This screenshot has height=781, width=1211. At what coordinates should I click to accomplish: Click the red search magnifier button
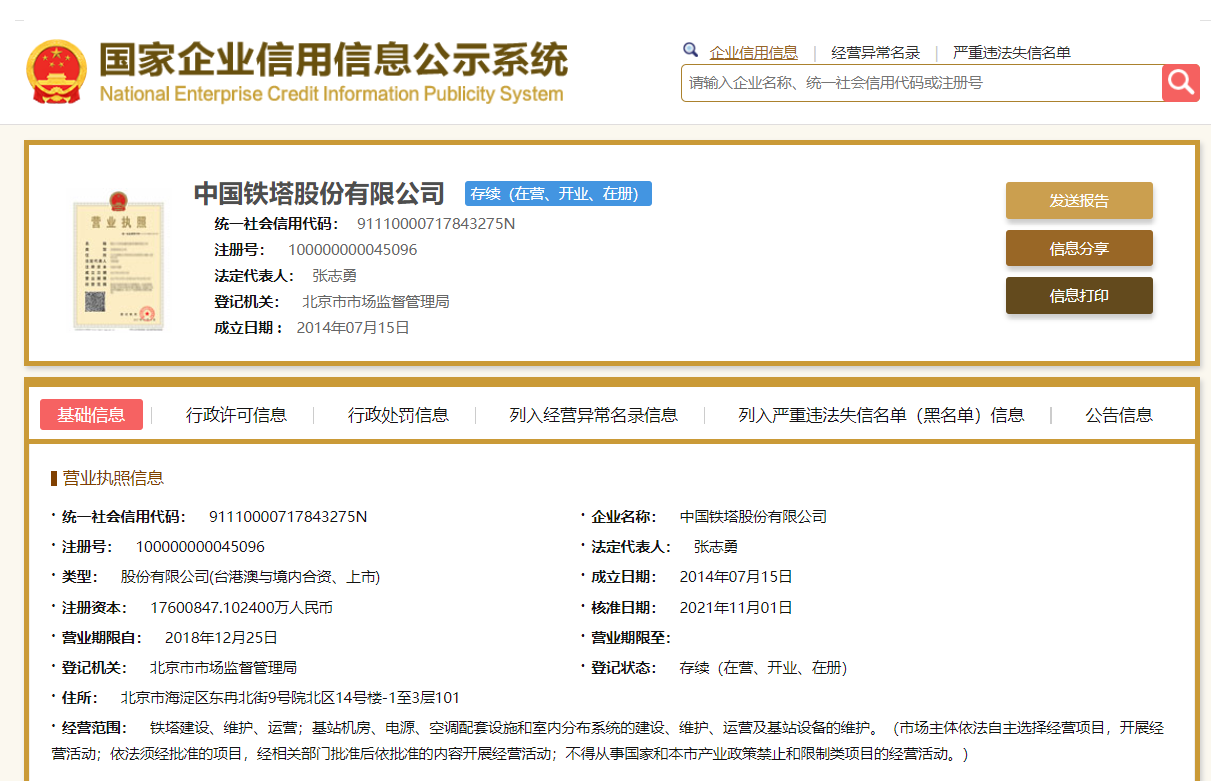1180,83
